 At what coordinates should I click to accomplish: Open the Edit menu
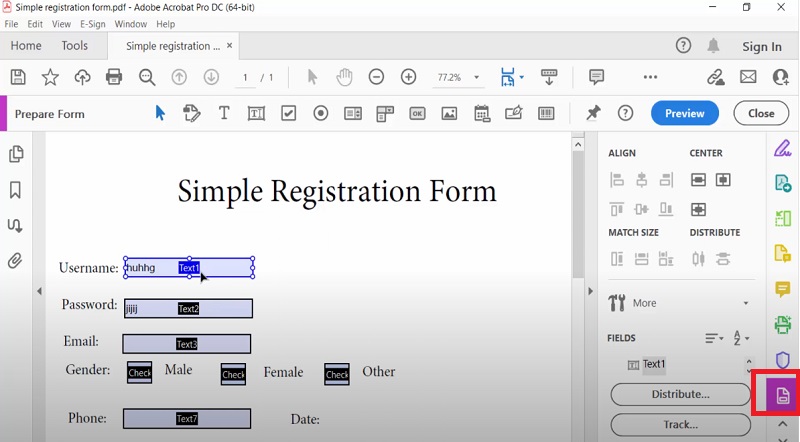point(35,24)
